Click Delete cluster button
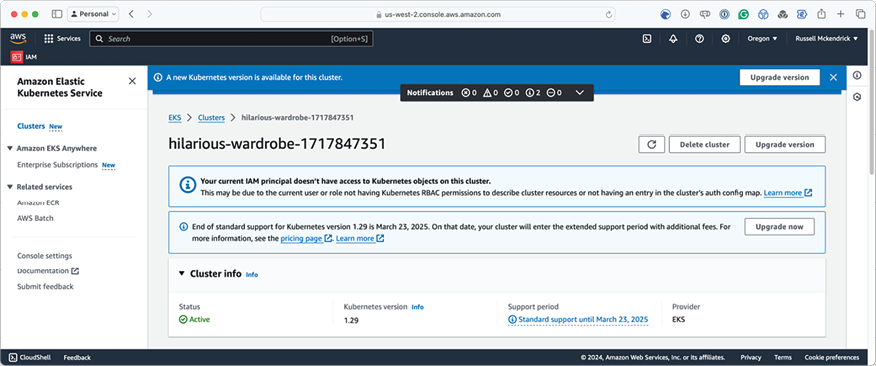This screenshot has width=876, height=366. [x=704, y=144]
